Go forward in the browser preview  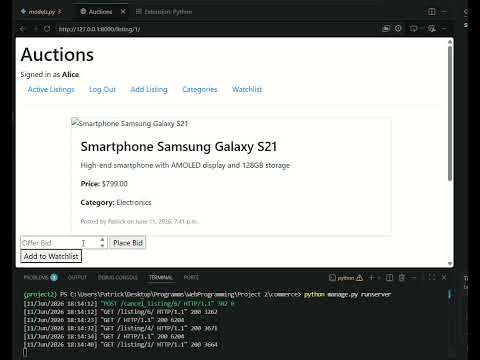(x=35, y=29)
